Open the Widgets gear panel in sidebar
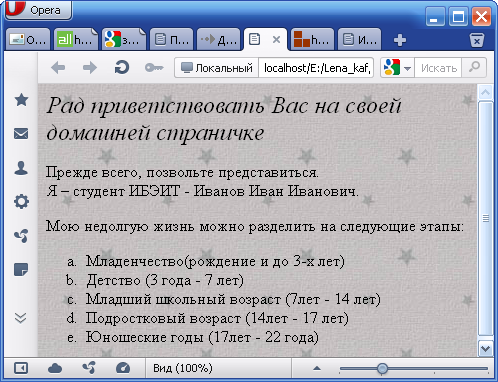The height and width of the screenshot is (382, 498). pos(21,202)
